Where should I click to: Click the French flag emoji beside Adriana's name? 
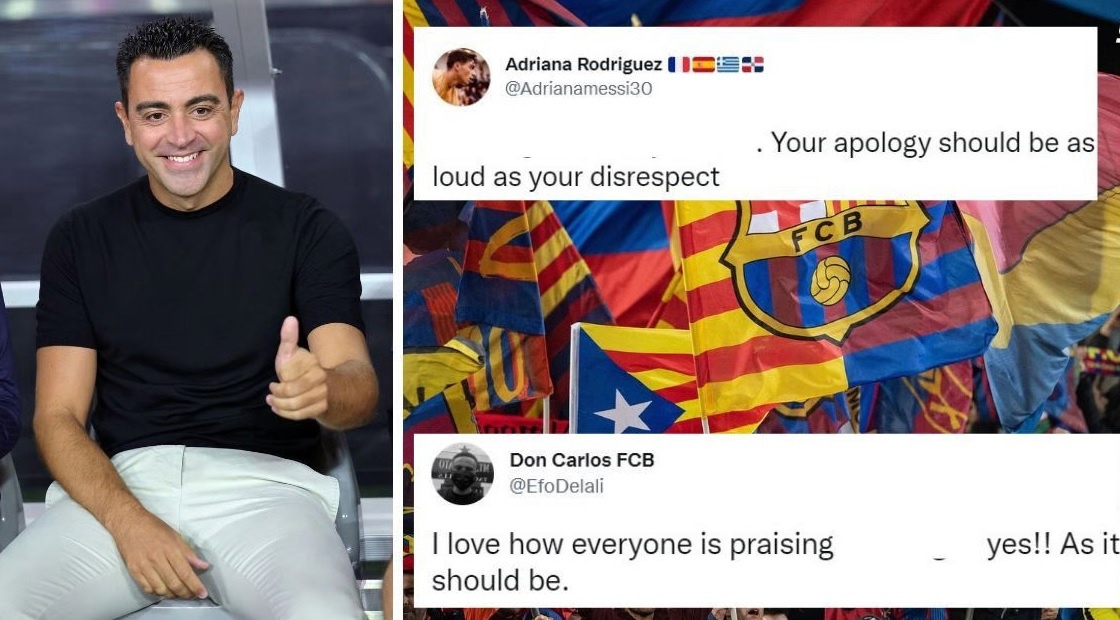coord(679,65)
